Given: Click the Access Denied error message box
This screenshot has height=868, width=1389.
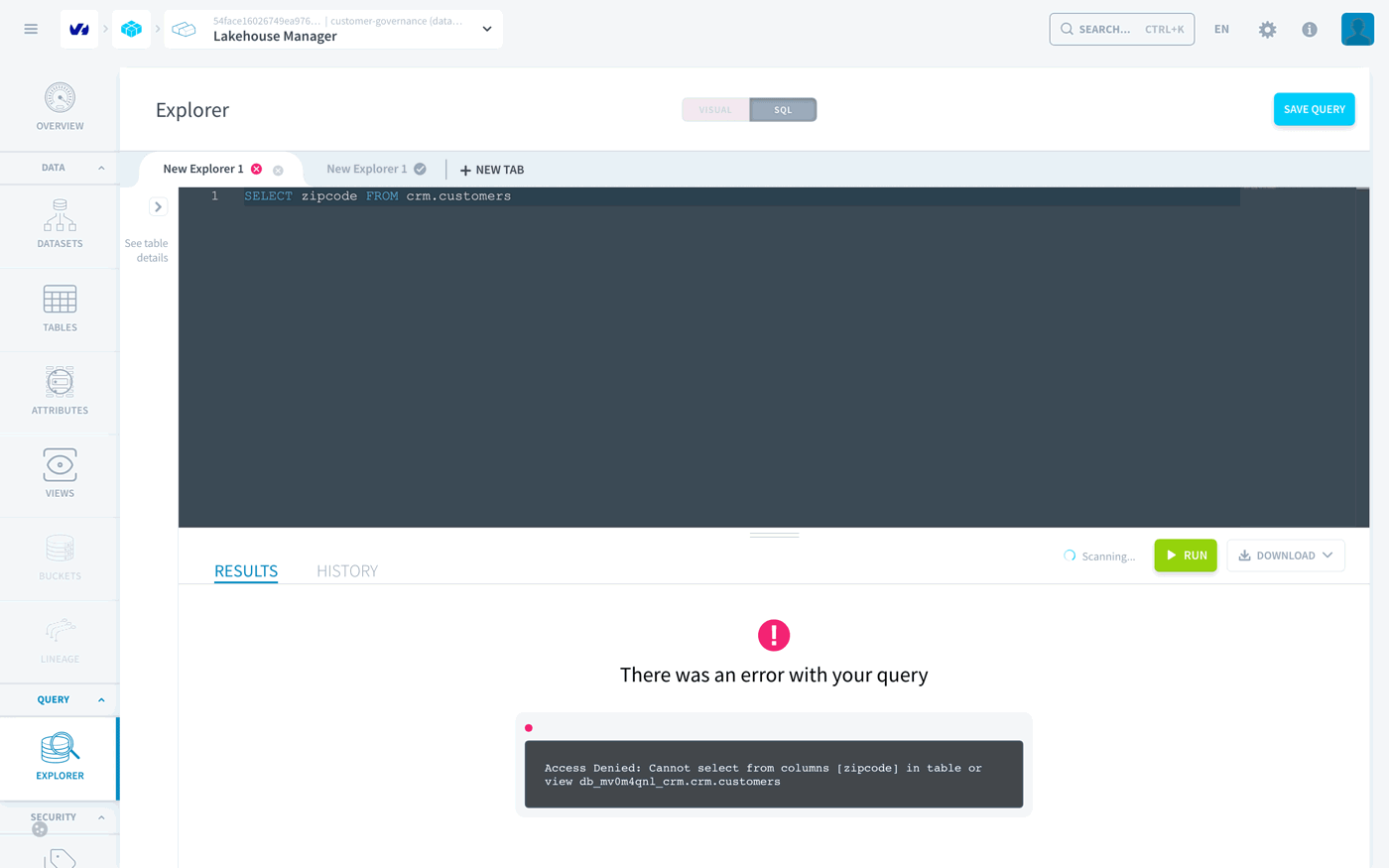Looking at the screenshot, I should pos(774,774).
